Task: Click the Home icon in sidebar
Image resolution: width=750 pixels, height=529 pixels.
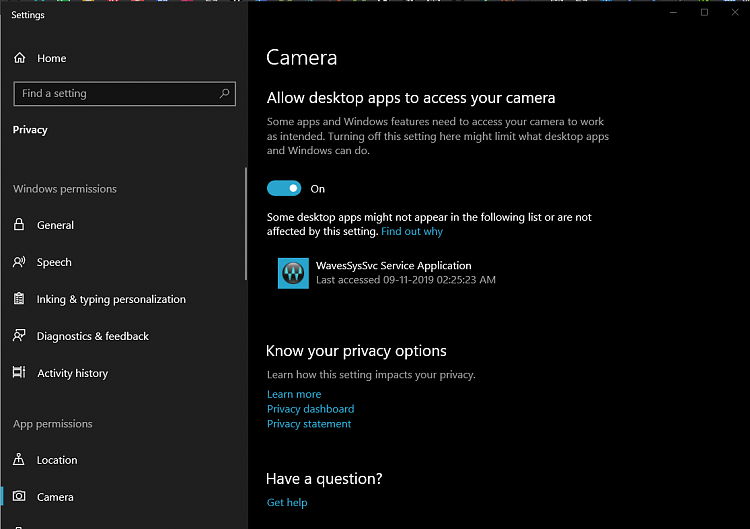Action: [x=20, y=58]
